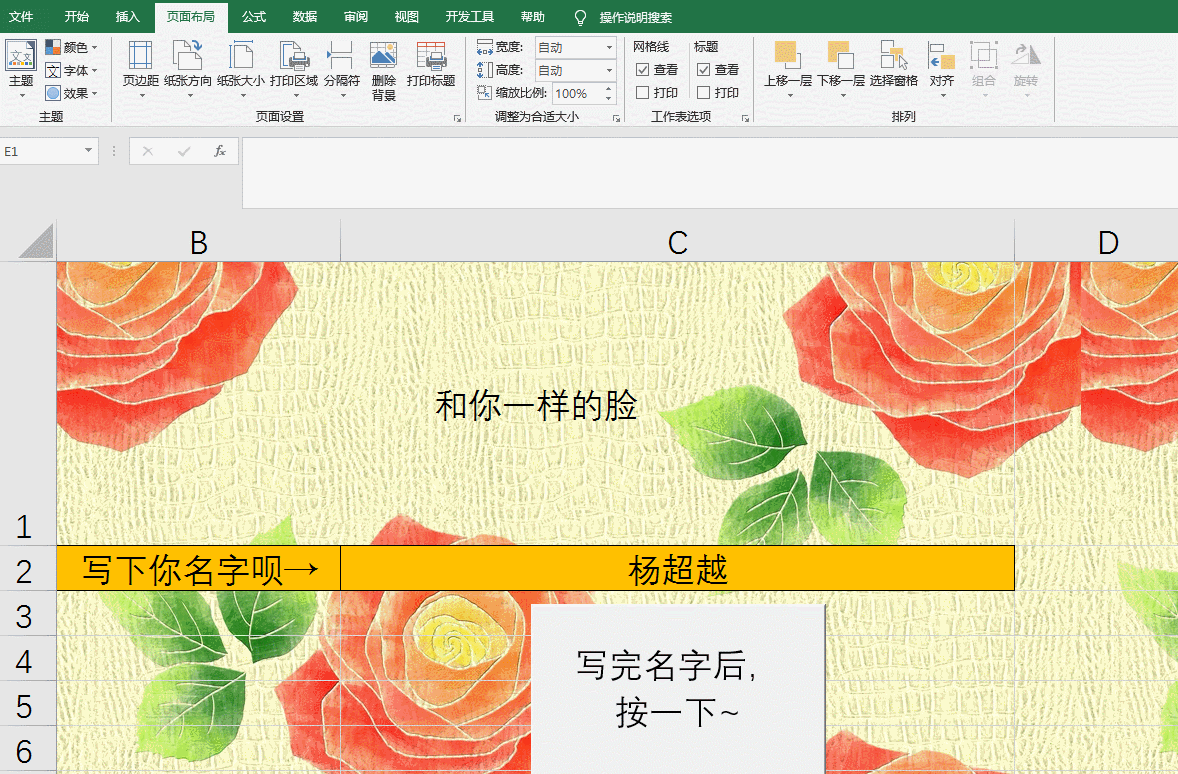Viewport: 1178px width, 774px height.
Task: Click the Name Box showing E1
Action: click(x=41, y=151)
